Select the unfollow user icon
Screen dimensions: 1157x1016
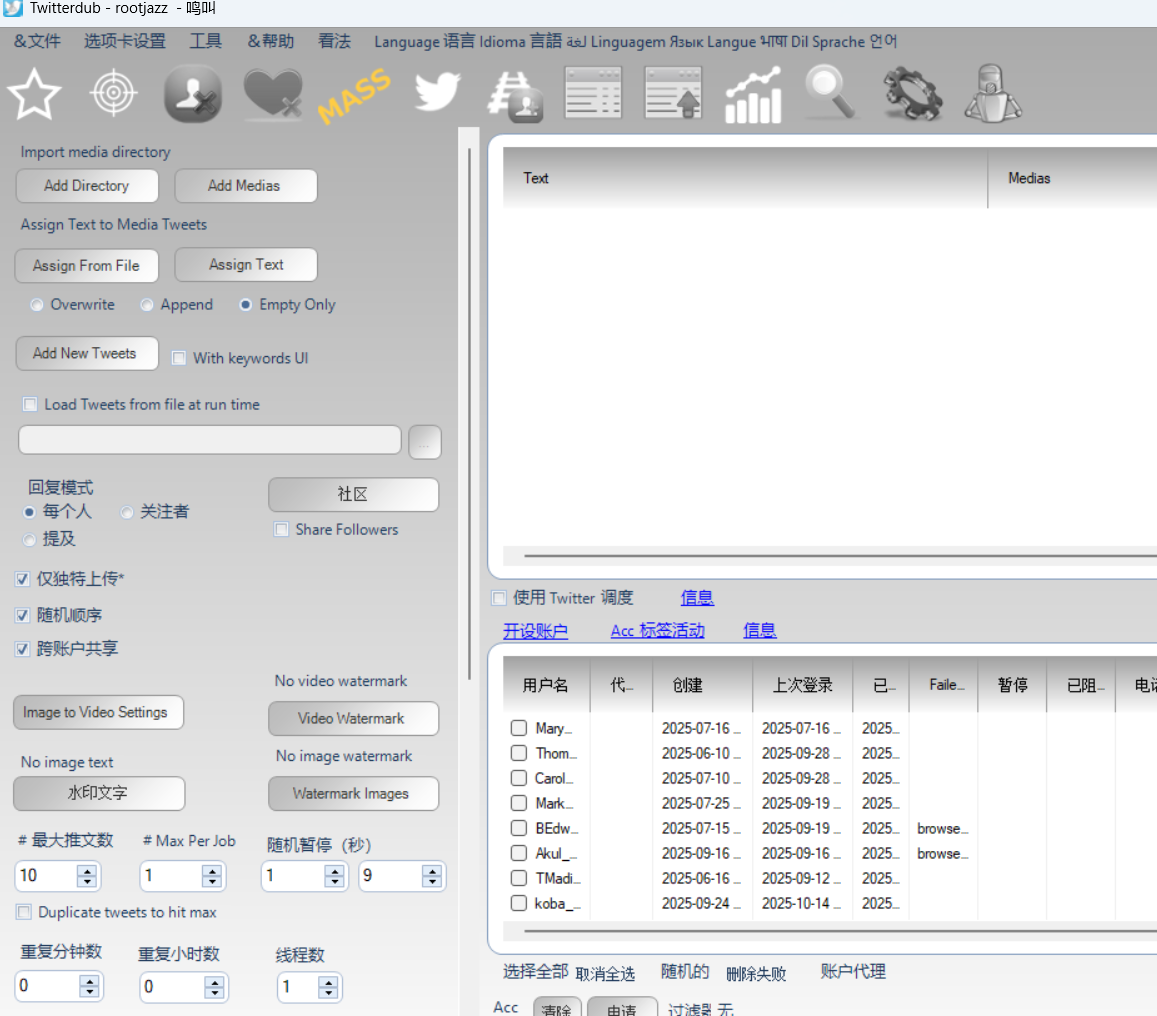[192, 94]
